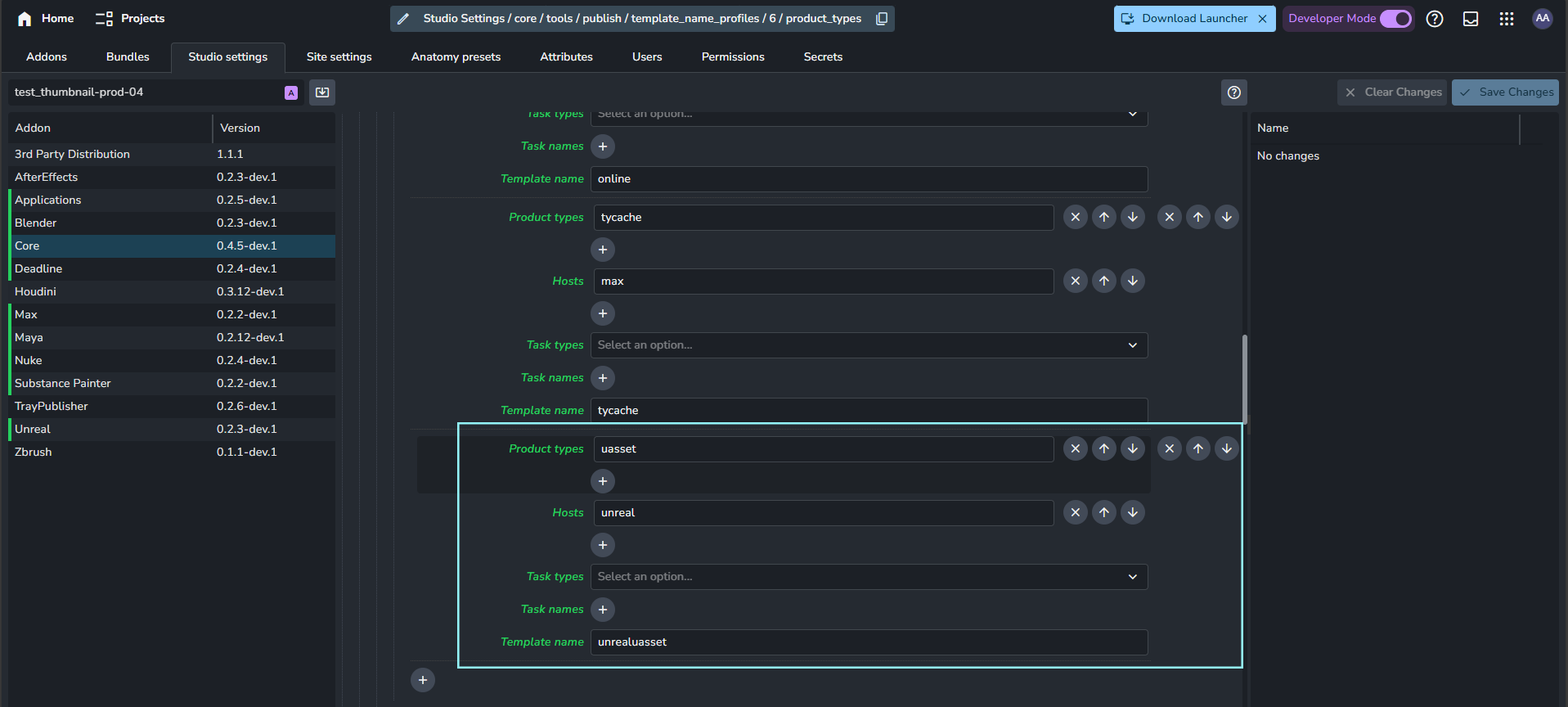Image resolution: width=1568 pixels, height=707 pixels.
Task: Click the icon button beside the bundle selector
Action: (322, 92)
